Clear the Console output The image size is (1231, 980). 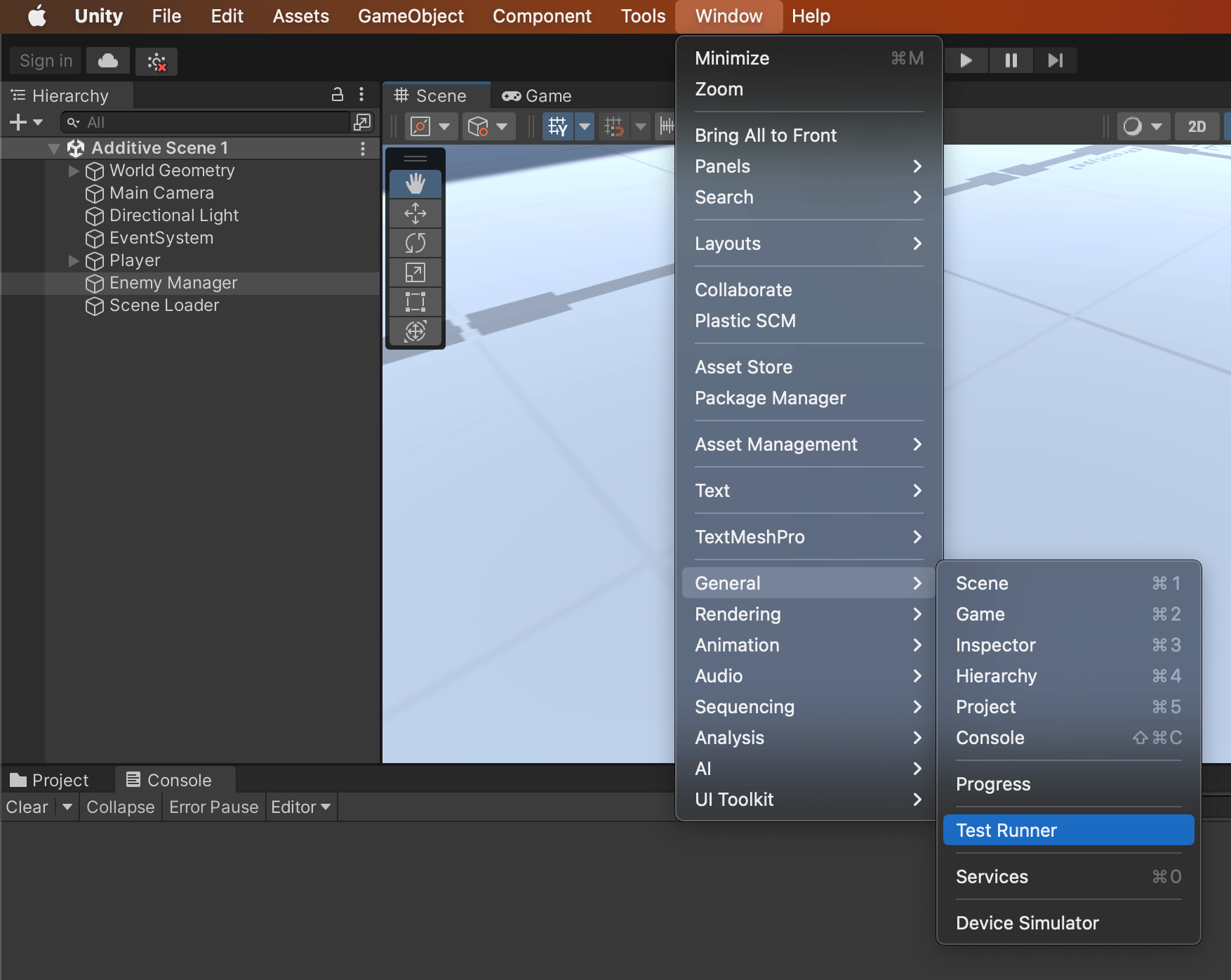tap(26, 807)
